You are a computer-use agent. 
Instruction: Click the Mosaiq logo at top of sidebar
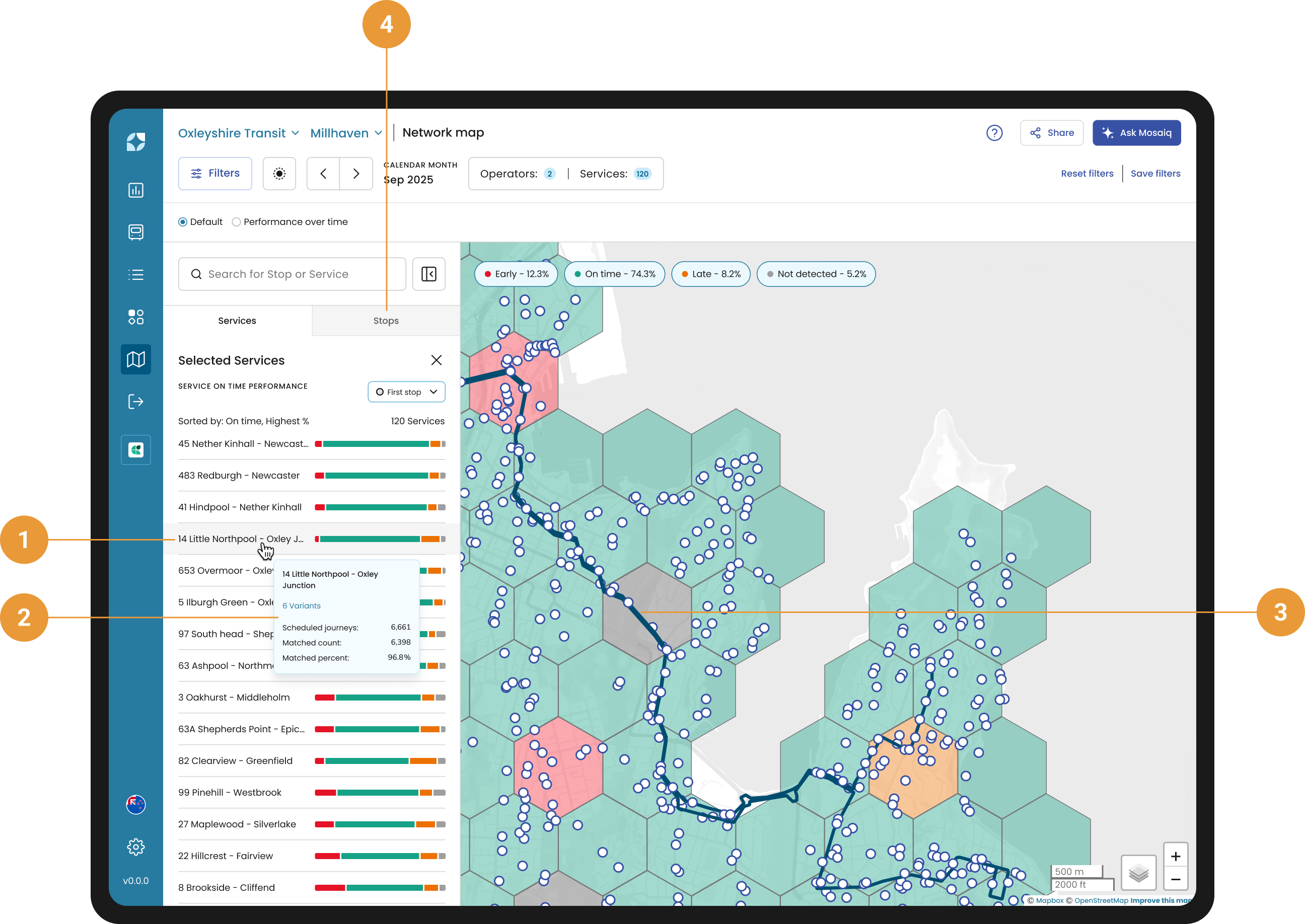[135, 142]
